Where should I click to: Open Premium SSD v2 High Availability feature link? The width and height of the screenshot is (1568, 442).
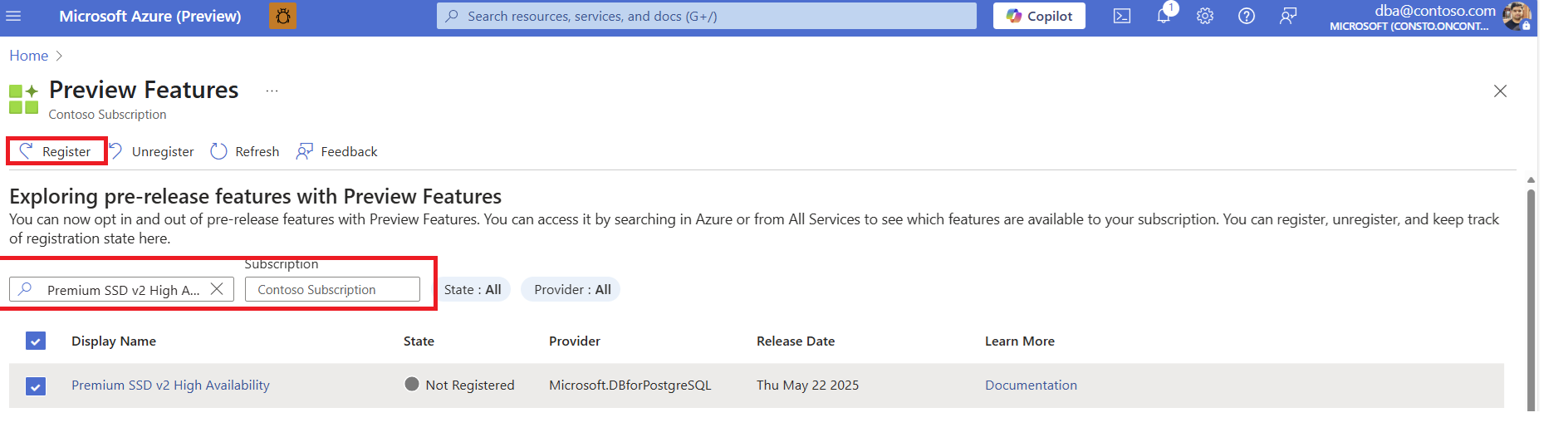pyautogui.click(x=170, y=385)
